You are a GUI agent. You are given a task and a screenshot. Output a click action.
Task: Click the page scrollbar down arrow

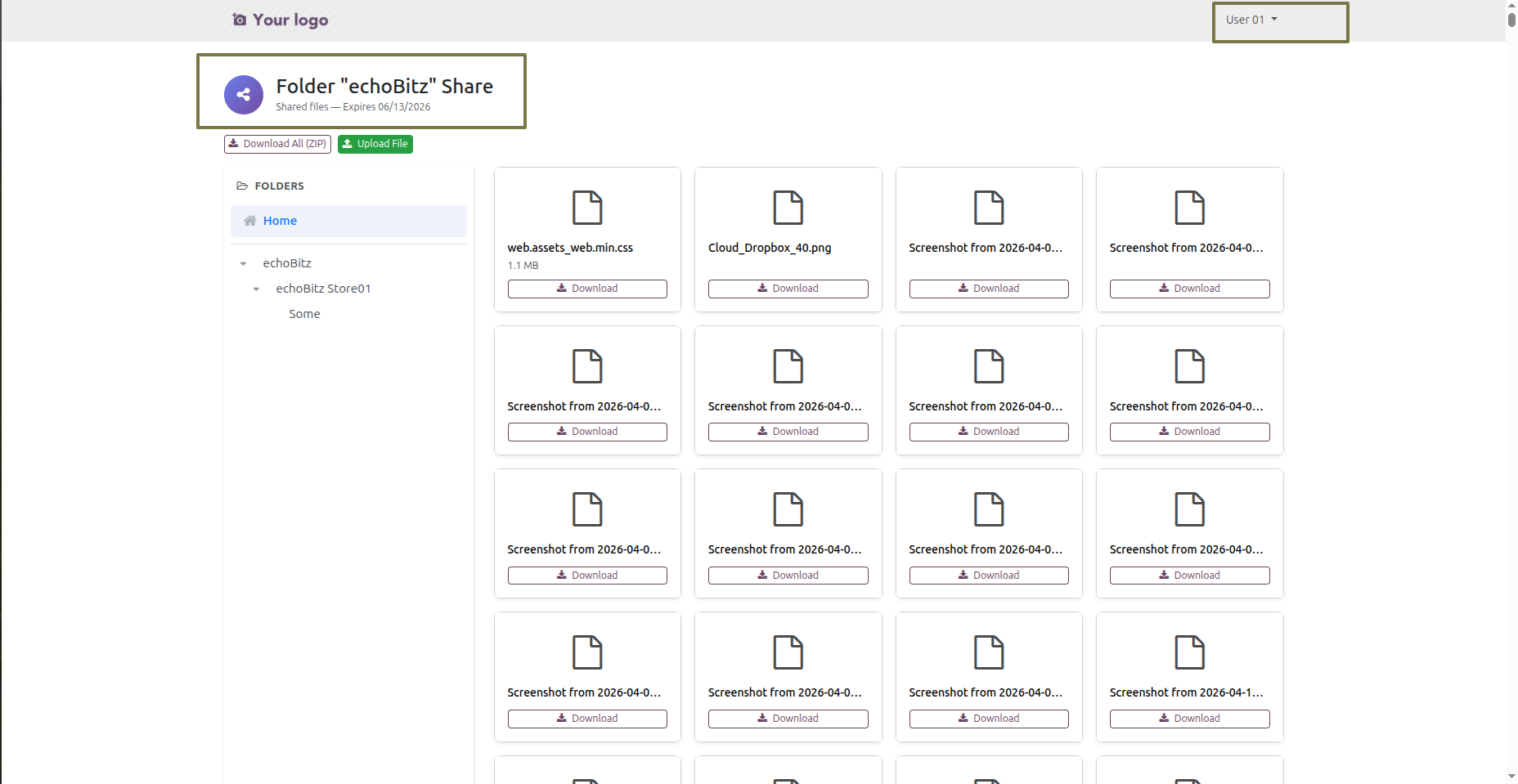pyautogui.click(x=1511, y=777)
